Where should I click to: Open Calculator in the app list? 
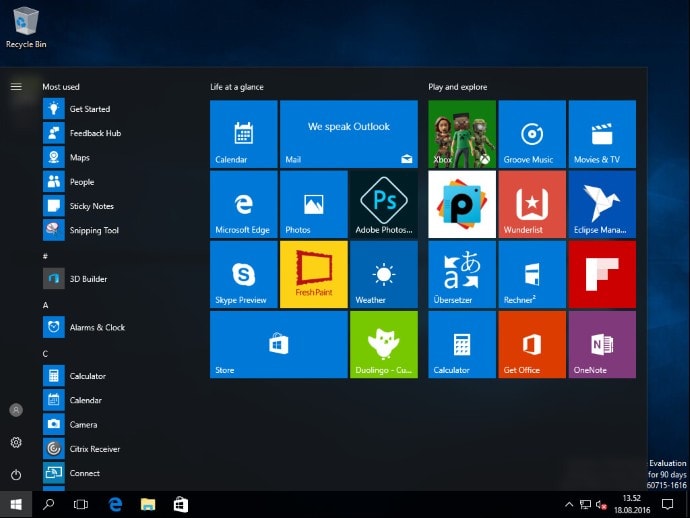[x=117, y=376]
